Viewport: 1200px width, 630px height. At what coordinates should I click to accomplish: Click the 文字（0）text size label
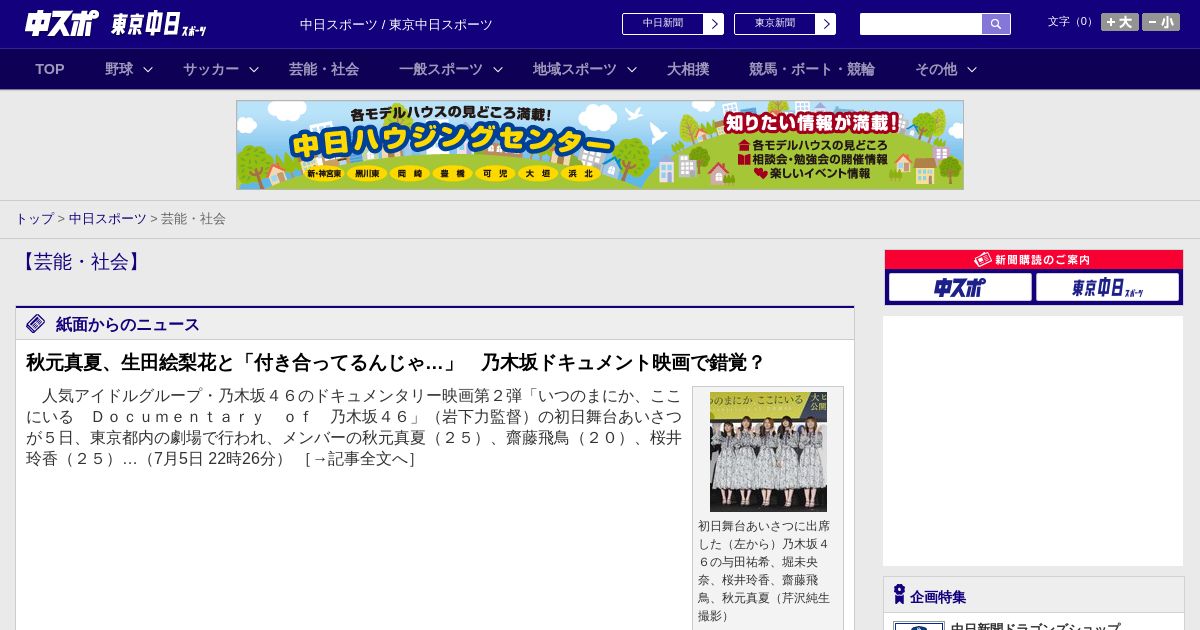1072,22
